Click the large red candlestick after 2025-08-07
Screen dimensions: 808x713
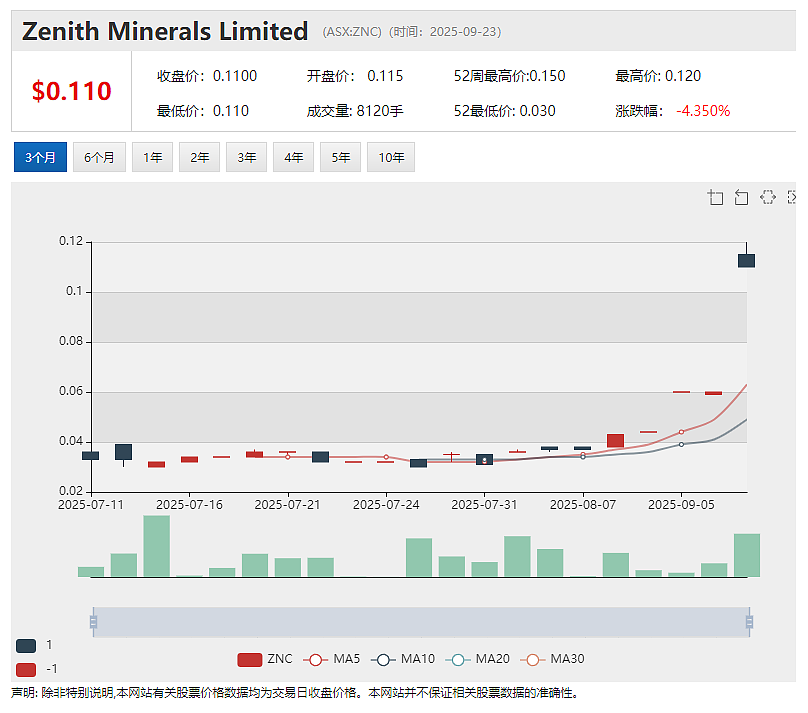[615, 440]
